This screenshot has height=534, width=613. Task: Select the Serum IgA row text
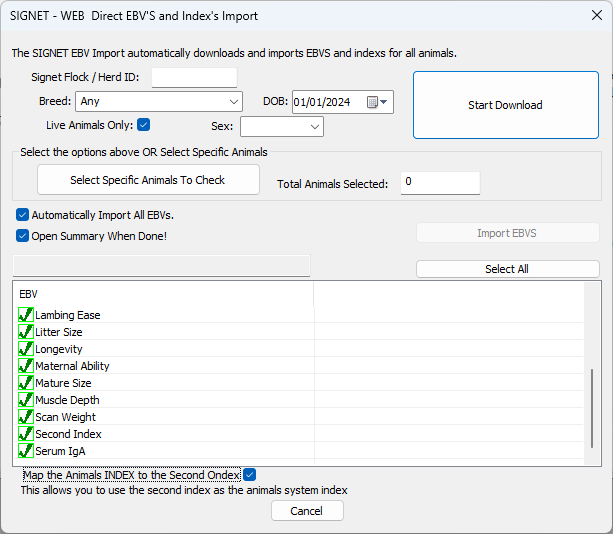[60, 451]
